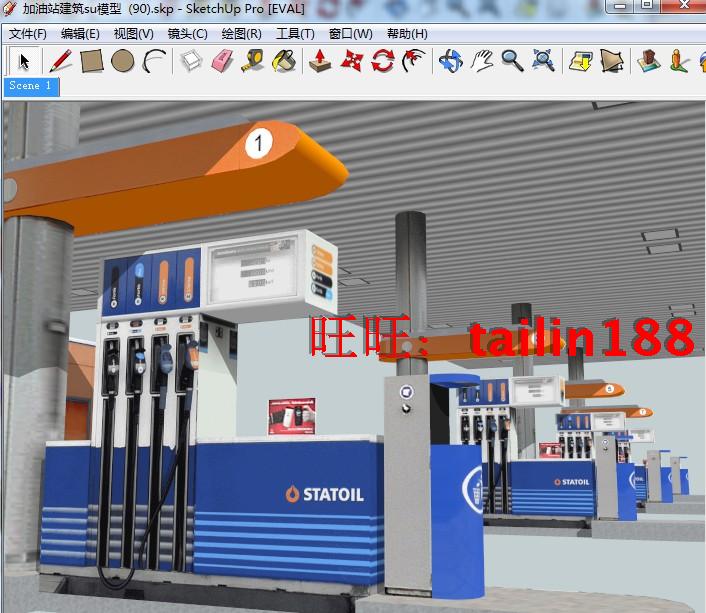The height and width of the screenshot is (613, 706).
Task: Open the 镜头(C) menu
Action: tap(188, 34)
